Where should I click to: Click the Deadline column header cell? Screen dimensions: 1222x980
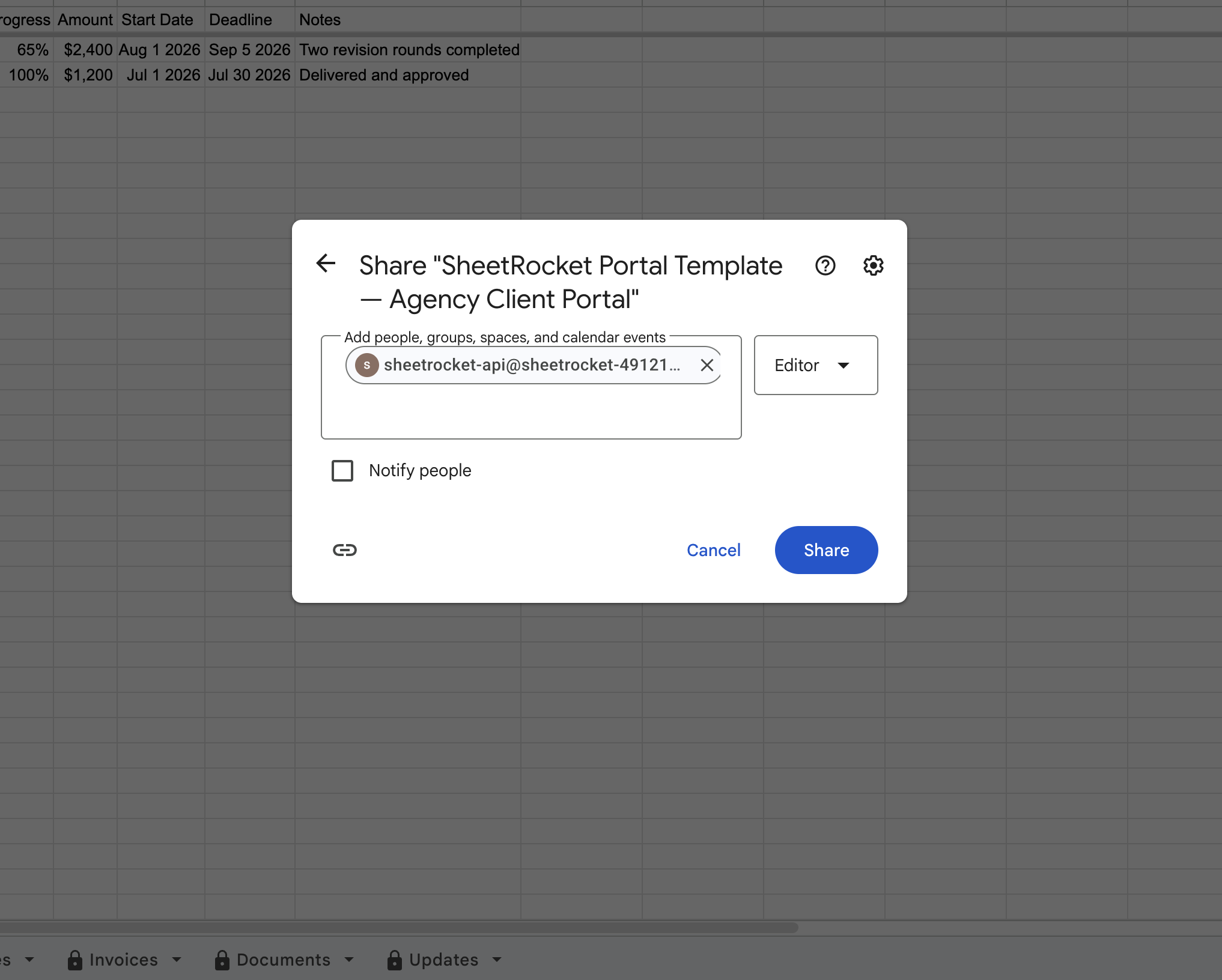[x=249, y=20]
